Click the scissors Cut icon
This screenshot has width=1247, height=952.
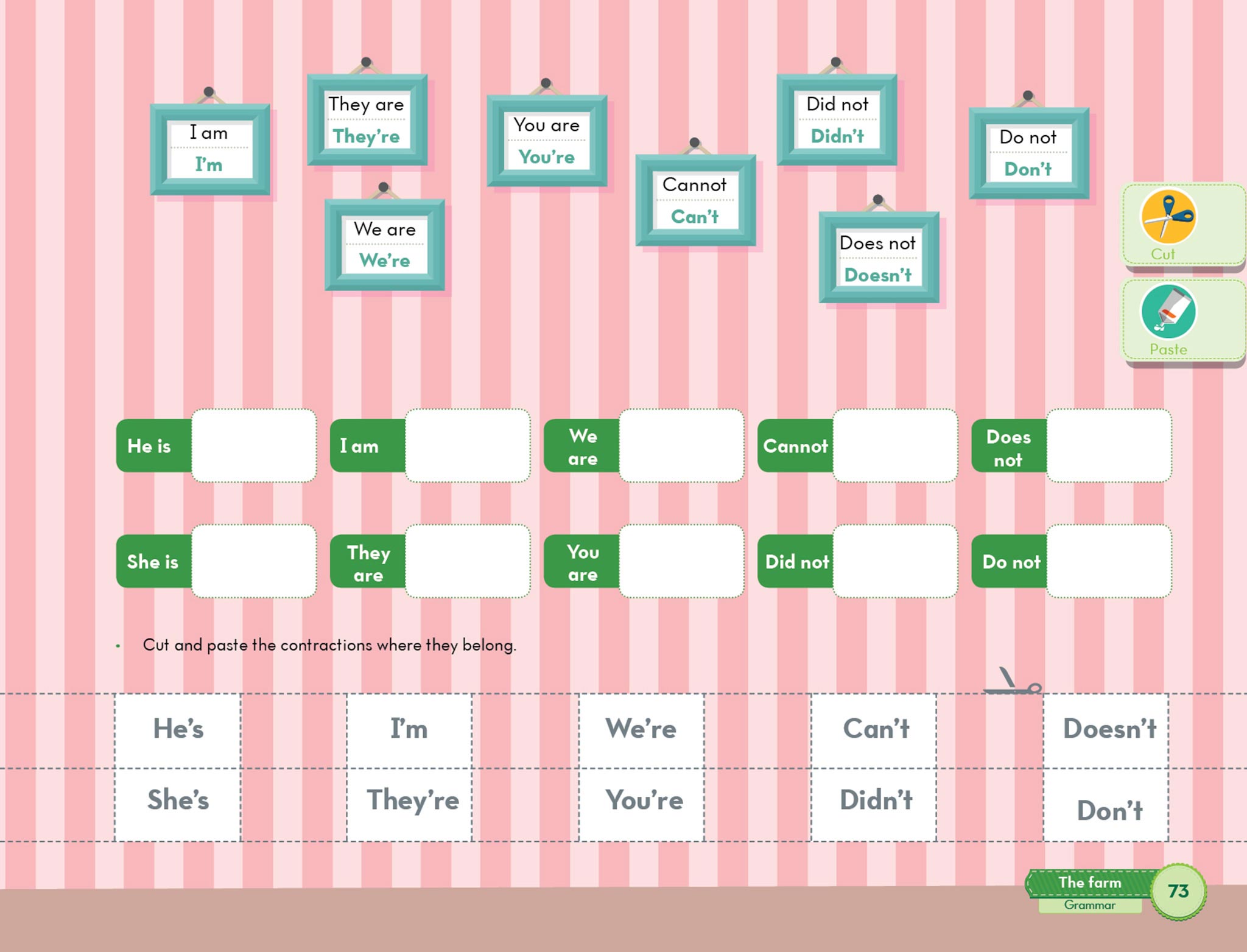point(1168,217)
